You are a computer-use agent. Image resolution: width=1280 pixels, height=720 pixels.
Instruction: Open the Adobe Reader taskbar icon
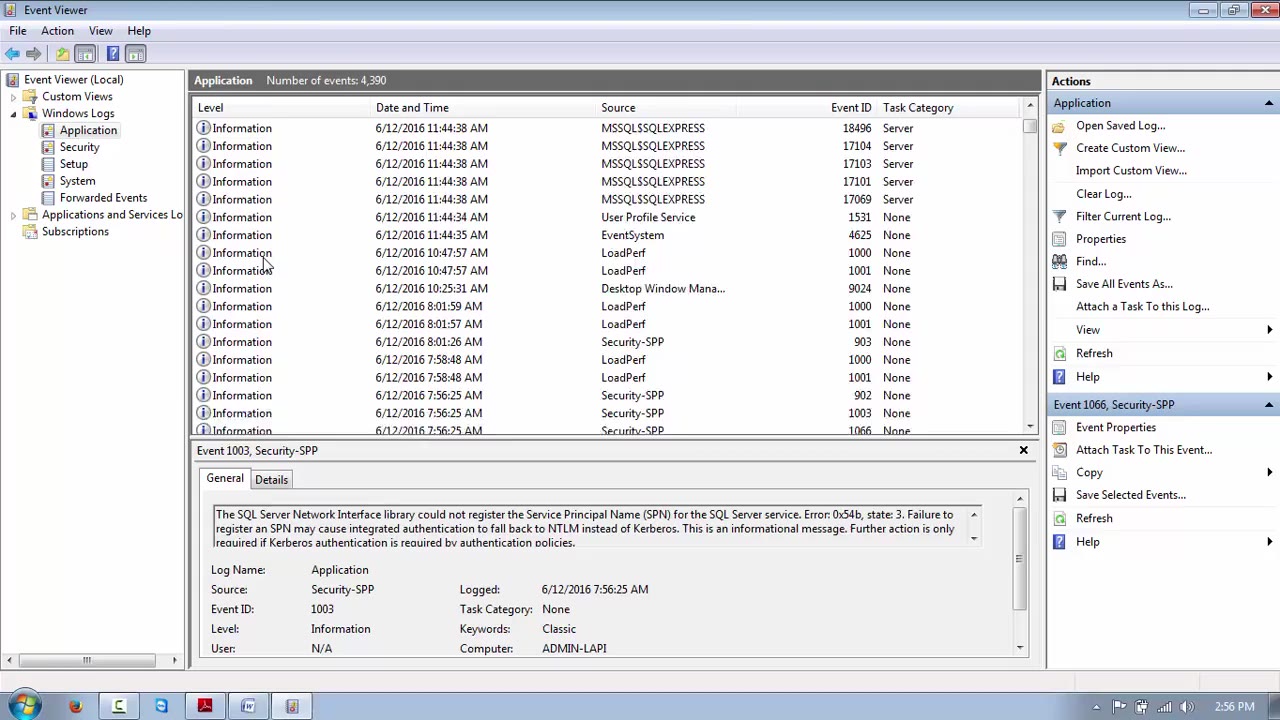[205, 706]
